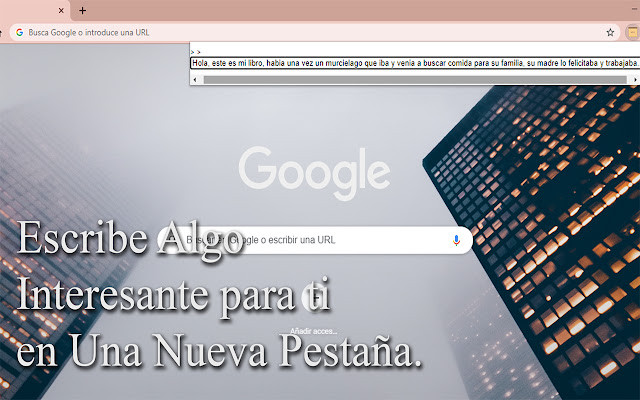Bookmark this page with star icon
The image size is (640, 400).
pyautogui.click(x=610, y=33)
